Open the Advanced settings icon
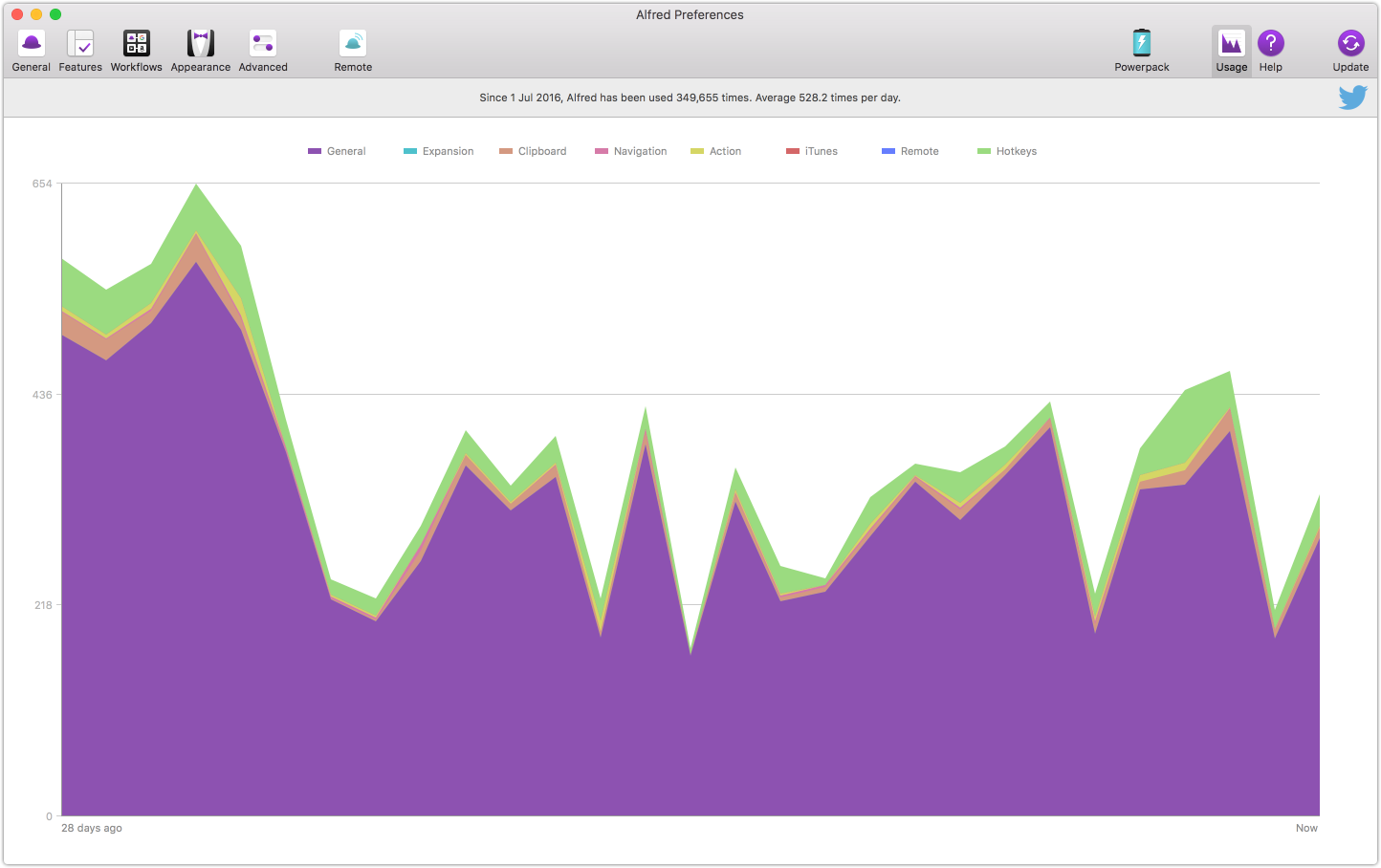The height and width of the screenshot is (868, 1381). coord(263,43)
